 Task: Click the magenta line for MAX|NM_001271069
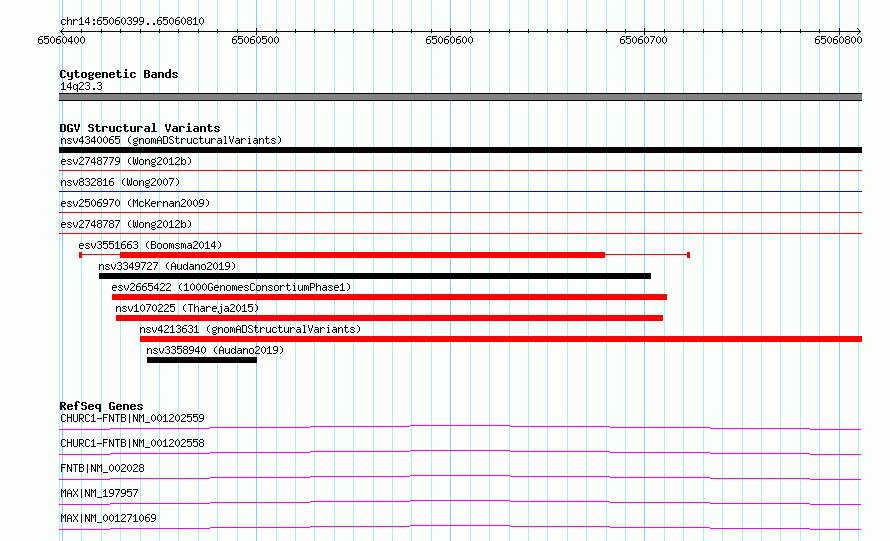pyautogui.click(x=460, y=527)
